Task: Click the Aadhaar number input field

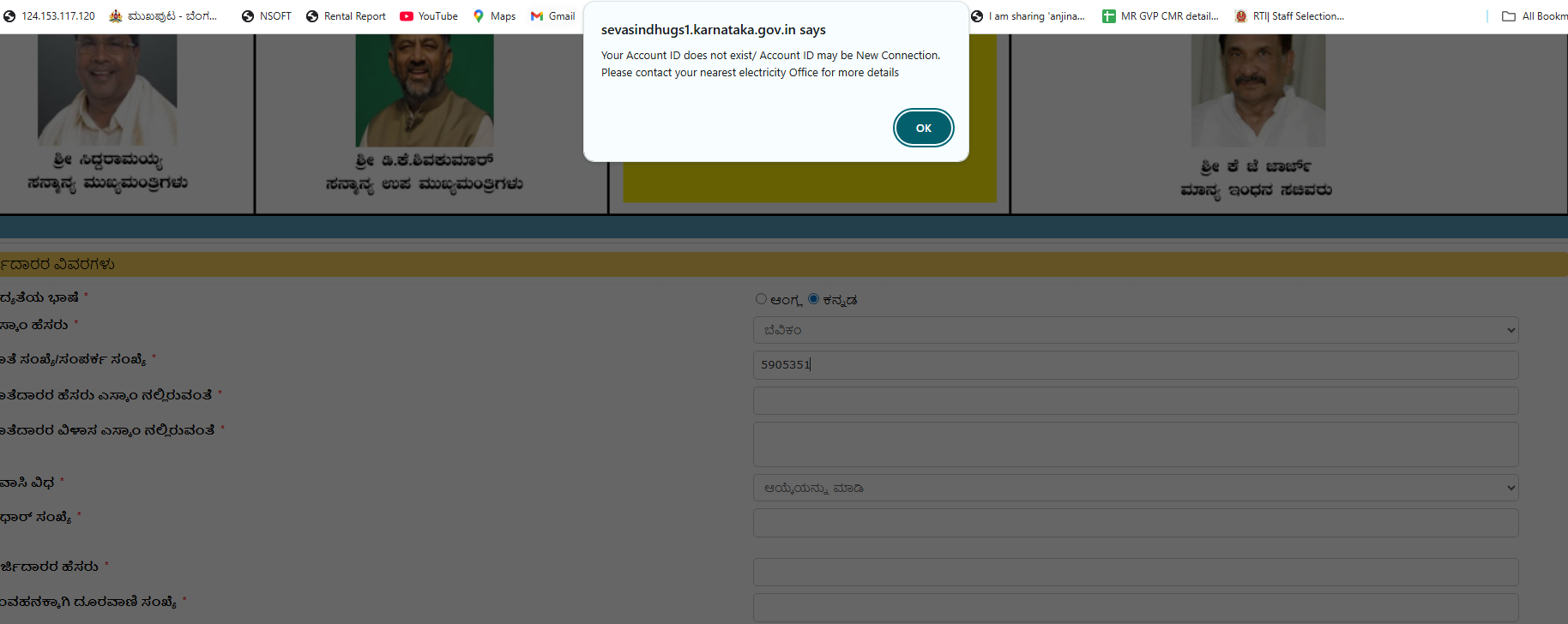Action: pos(1136,523)
